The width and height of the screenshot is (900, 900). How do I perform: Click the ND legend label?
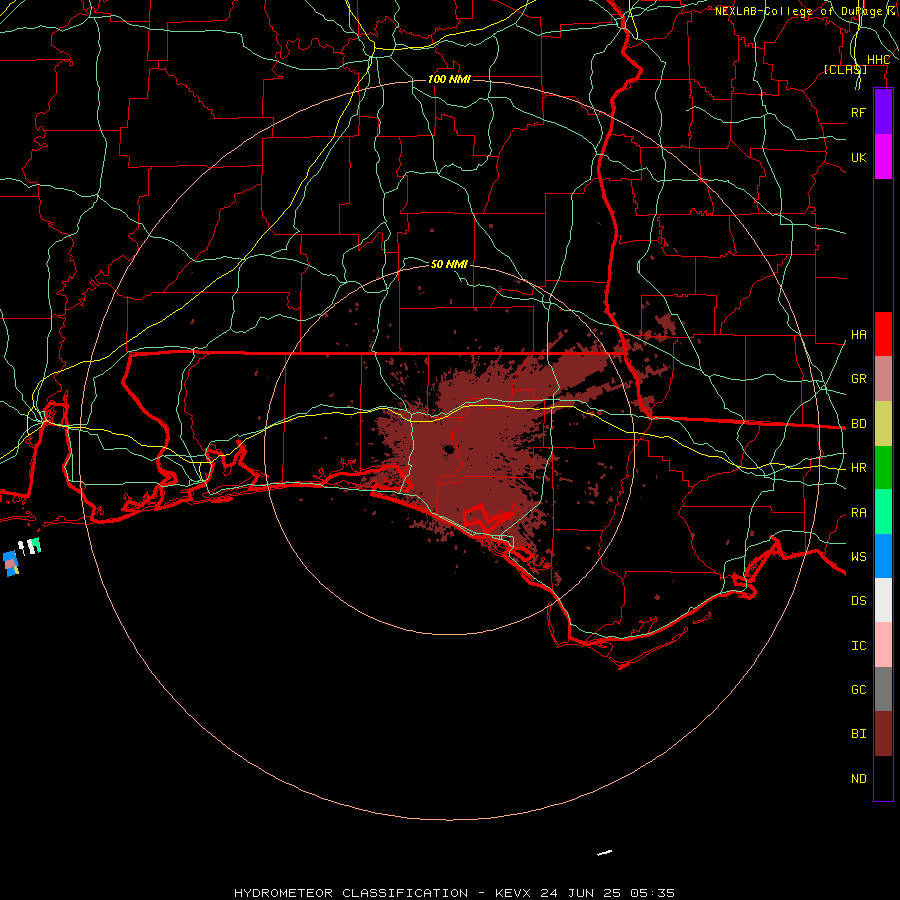pos(858,778)
